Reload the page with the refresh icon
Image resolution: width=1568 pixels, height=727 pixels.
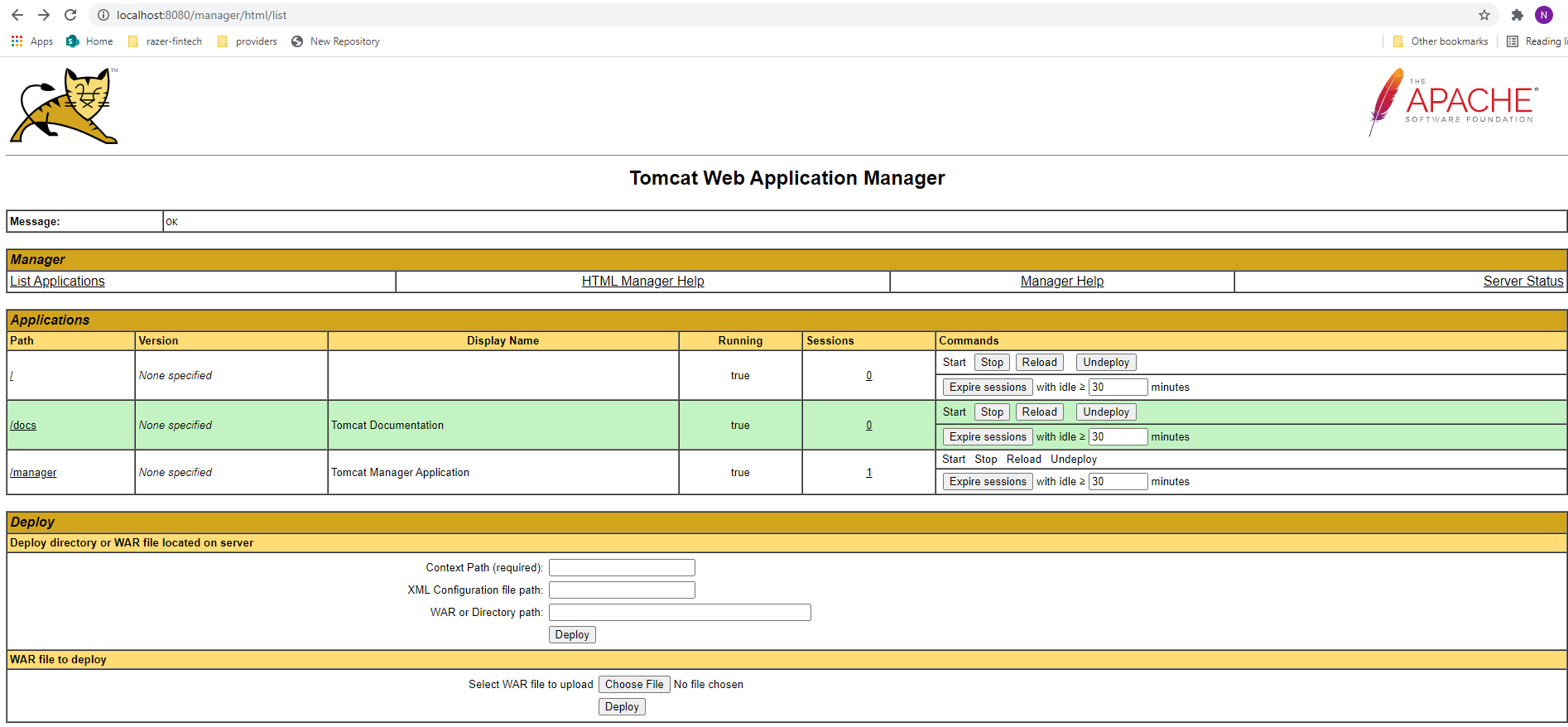[70, 15]
